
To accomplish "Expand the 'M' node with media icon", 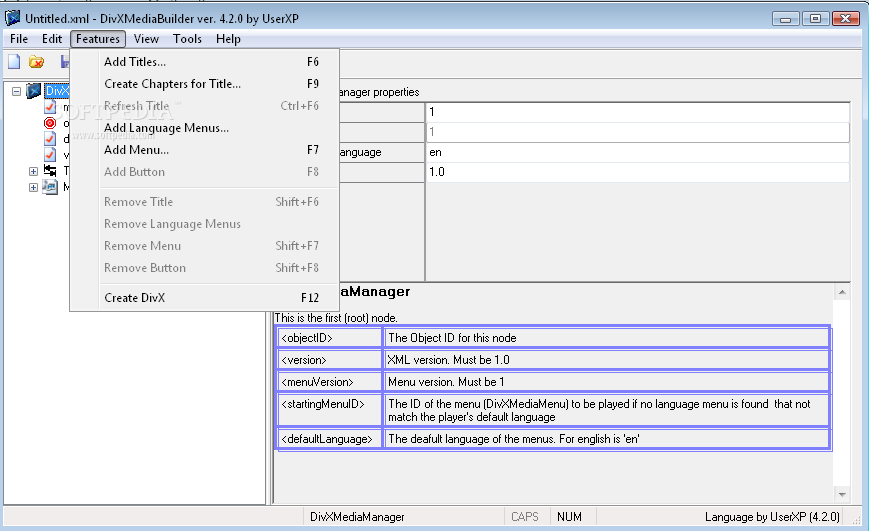I will coord(33,187).
